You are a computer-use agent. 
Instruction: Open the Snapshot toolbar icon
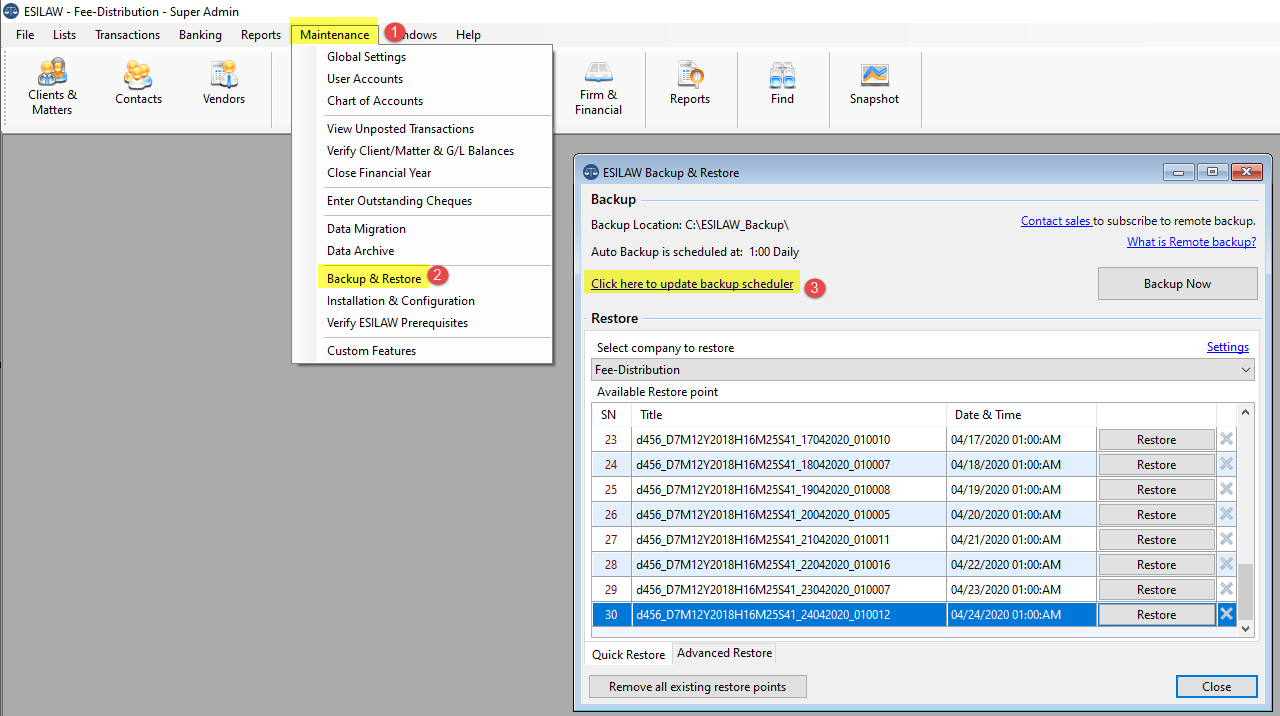coord(874,84)
